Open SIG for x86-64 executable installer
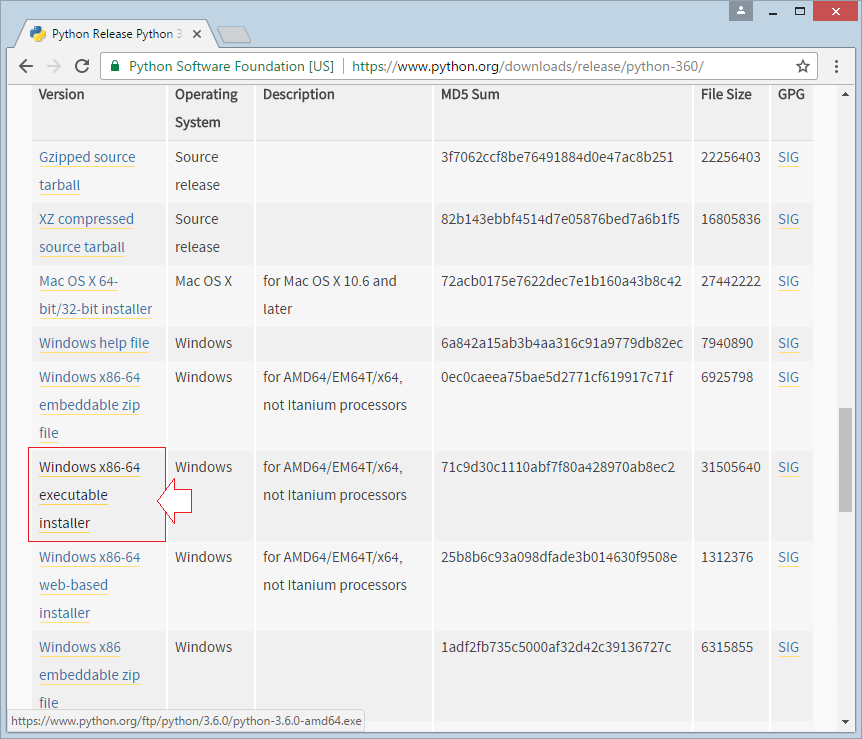The width and height of the screenshot is (862, 739). (x=788, y=467)
